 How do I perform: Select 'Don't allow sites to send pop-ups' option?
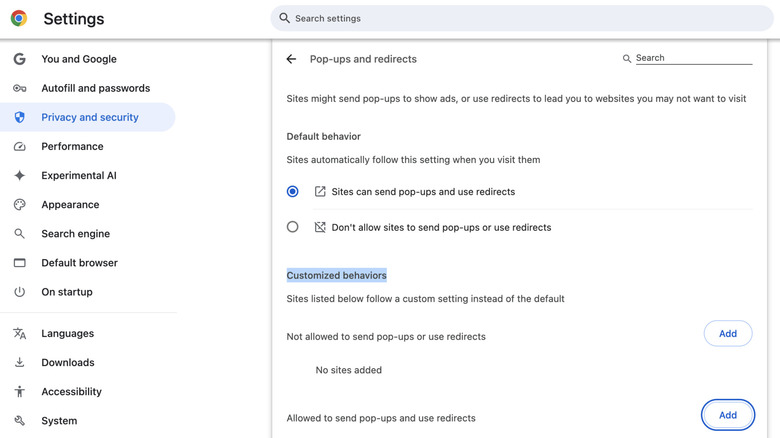coord(293,227)
